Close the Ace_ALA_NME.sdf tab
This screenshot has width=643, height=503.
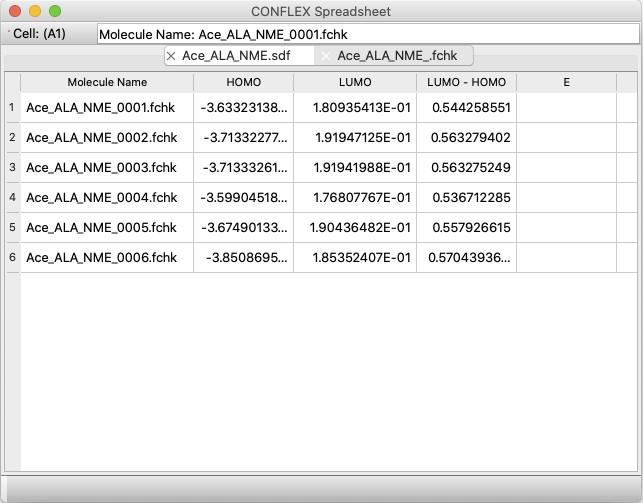(x=171, y=56)
